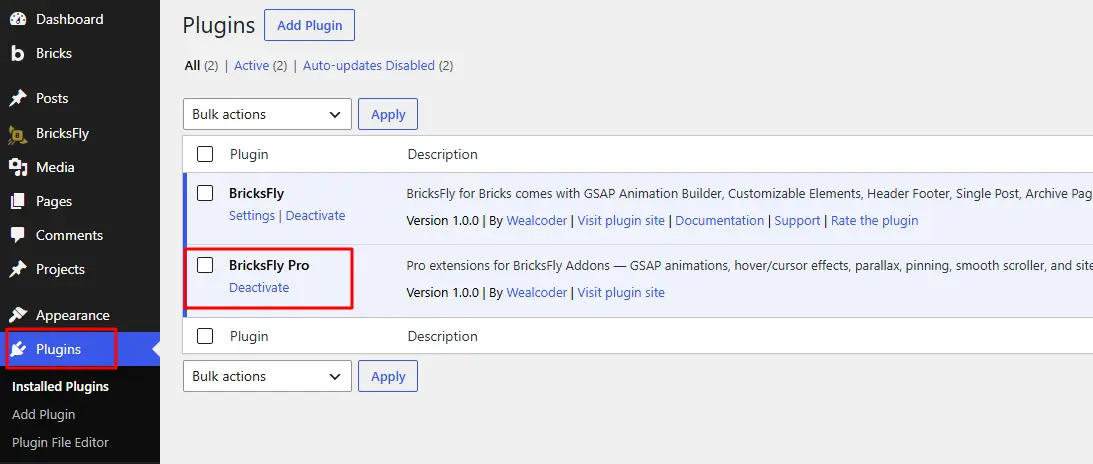
Task: Open the bottom Bulk actions dropdown
Action: [267, 376]
